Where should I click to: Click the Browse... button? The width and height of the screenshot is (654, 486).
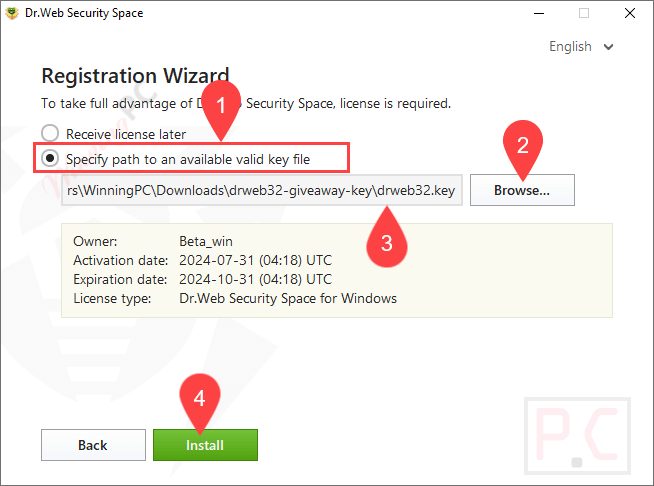tap(522, 190)
